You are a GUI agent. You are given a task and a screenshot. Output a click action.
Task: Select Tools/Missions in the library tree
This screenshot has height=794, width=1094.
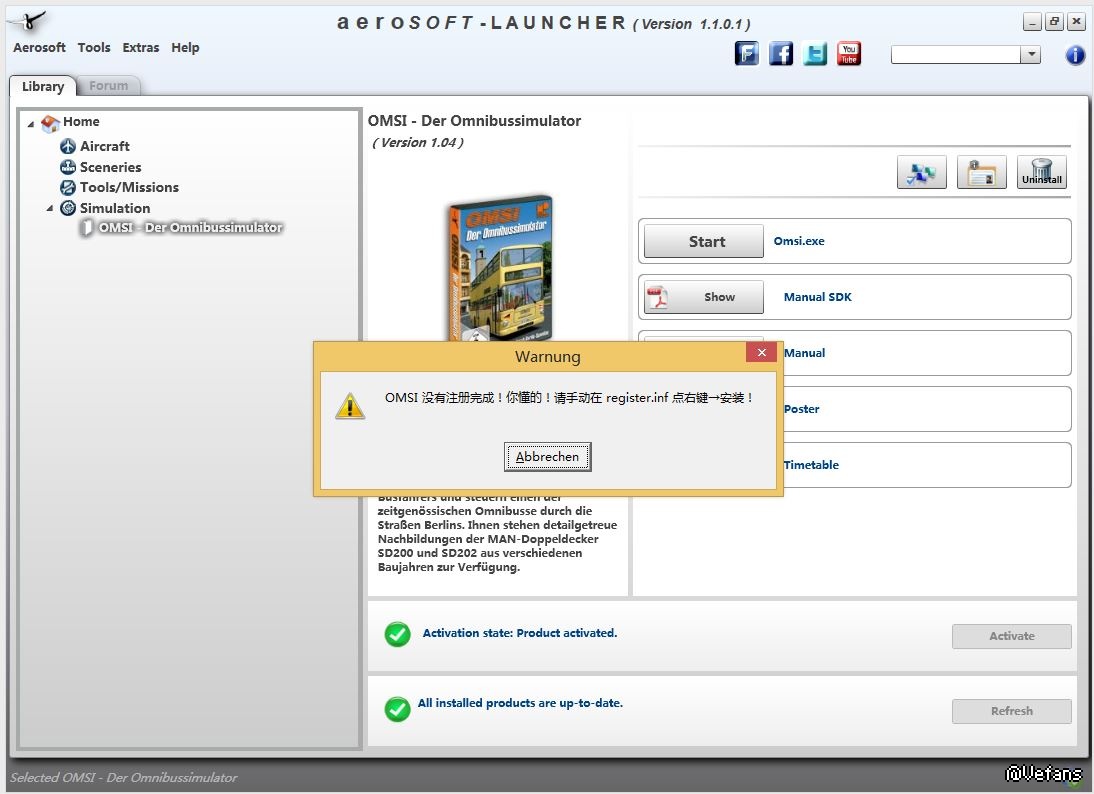[x=129, y=187]
